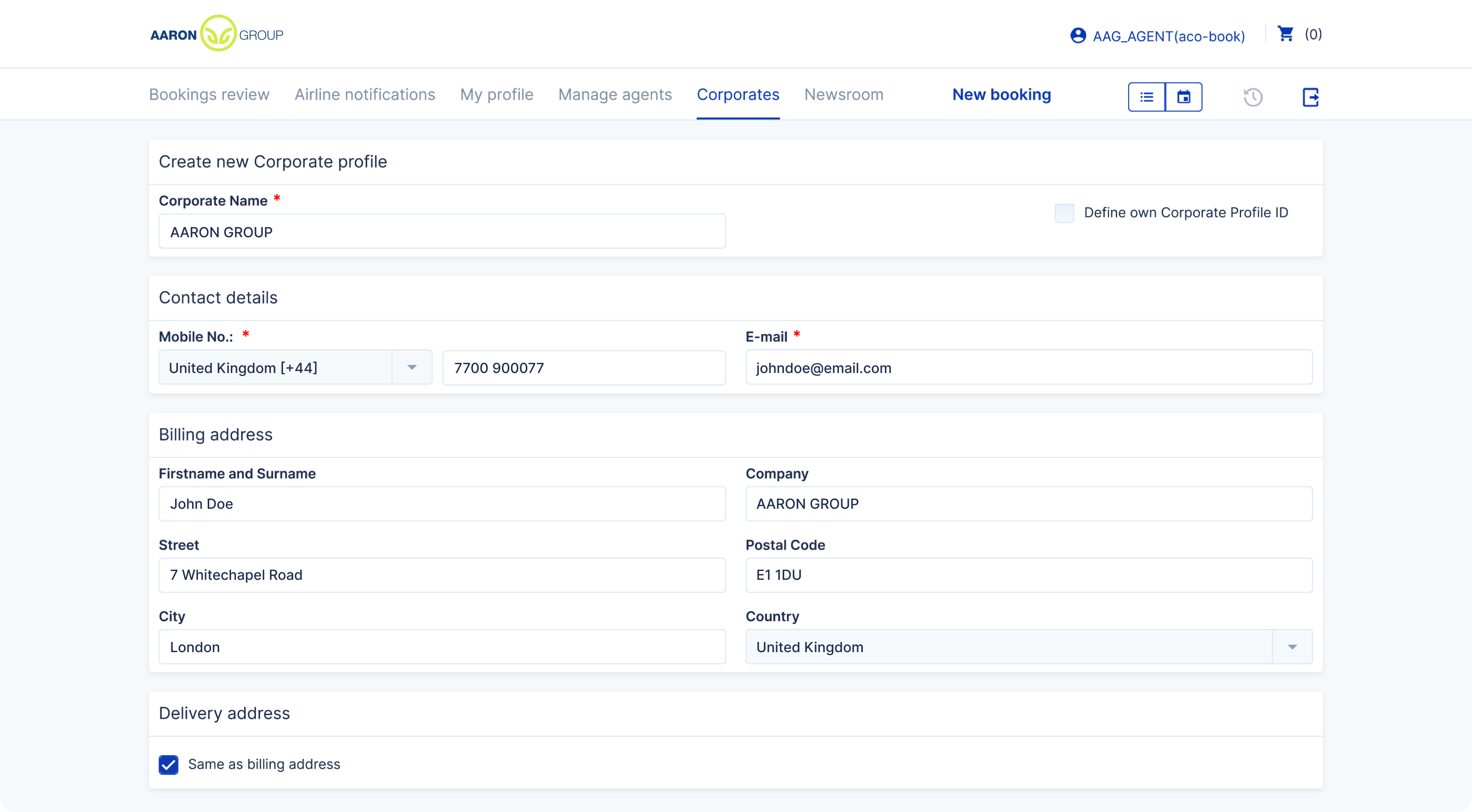Switch to list view icon
The image size is (1472, 812).
click(1146, 96)
